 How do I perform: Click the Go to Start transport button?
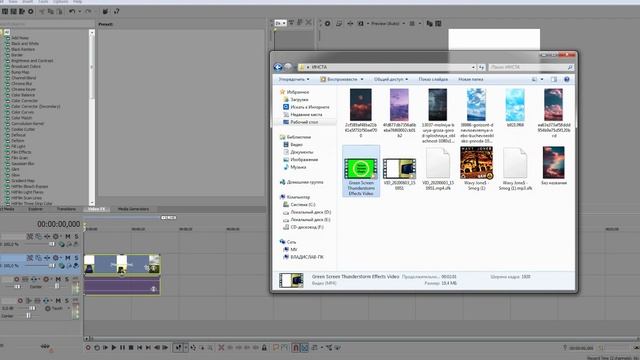(x=140, y=348)
